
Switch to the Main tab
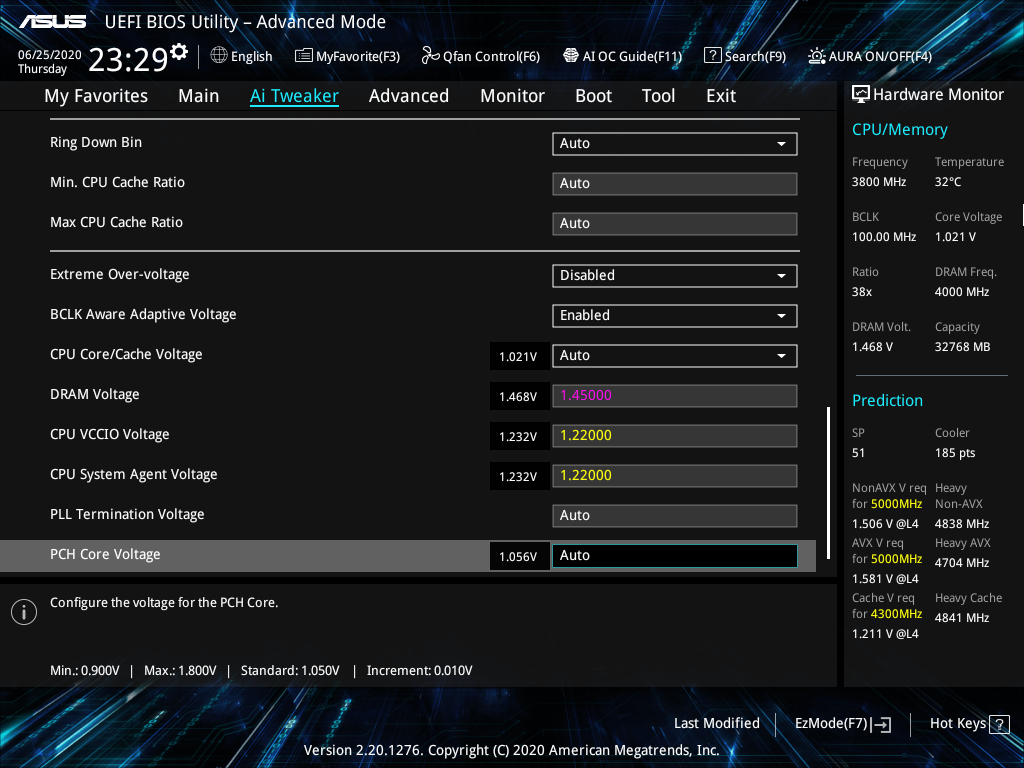point(199,96)
